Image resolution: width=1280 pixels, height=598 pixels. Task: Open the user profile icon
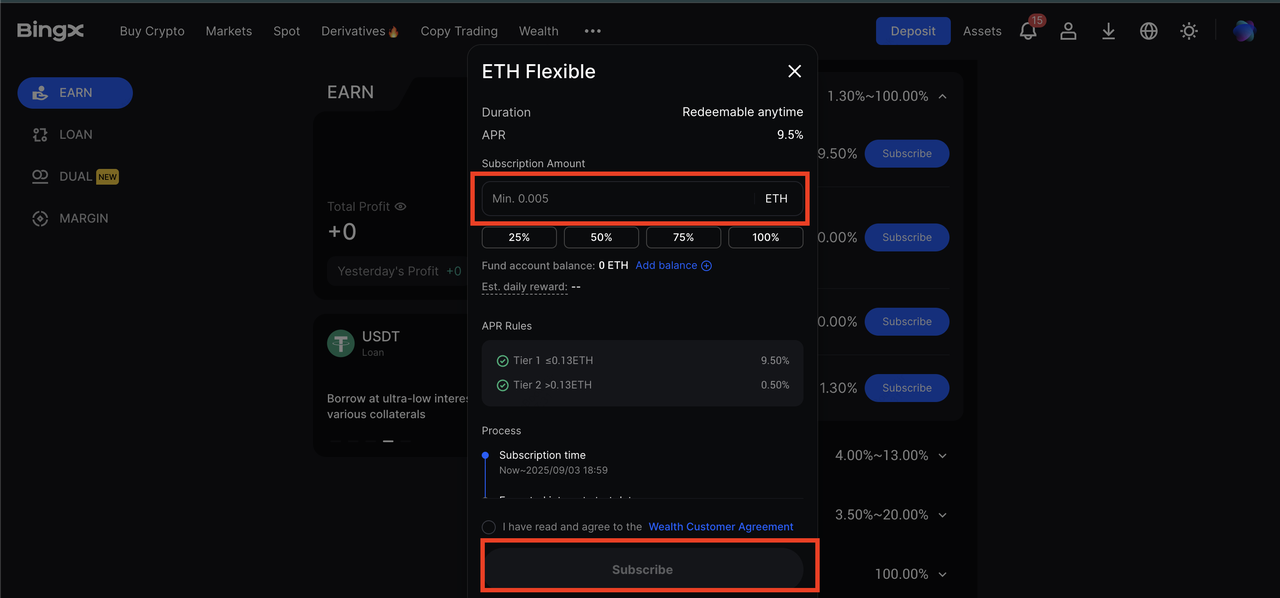click(x=1068, y=31)
